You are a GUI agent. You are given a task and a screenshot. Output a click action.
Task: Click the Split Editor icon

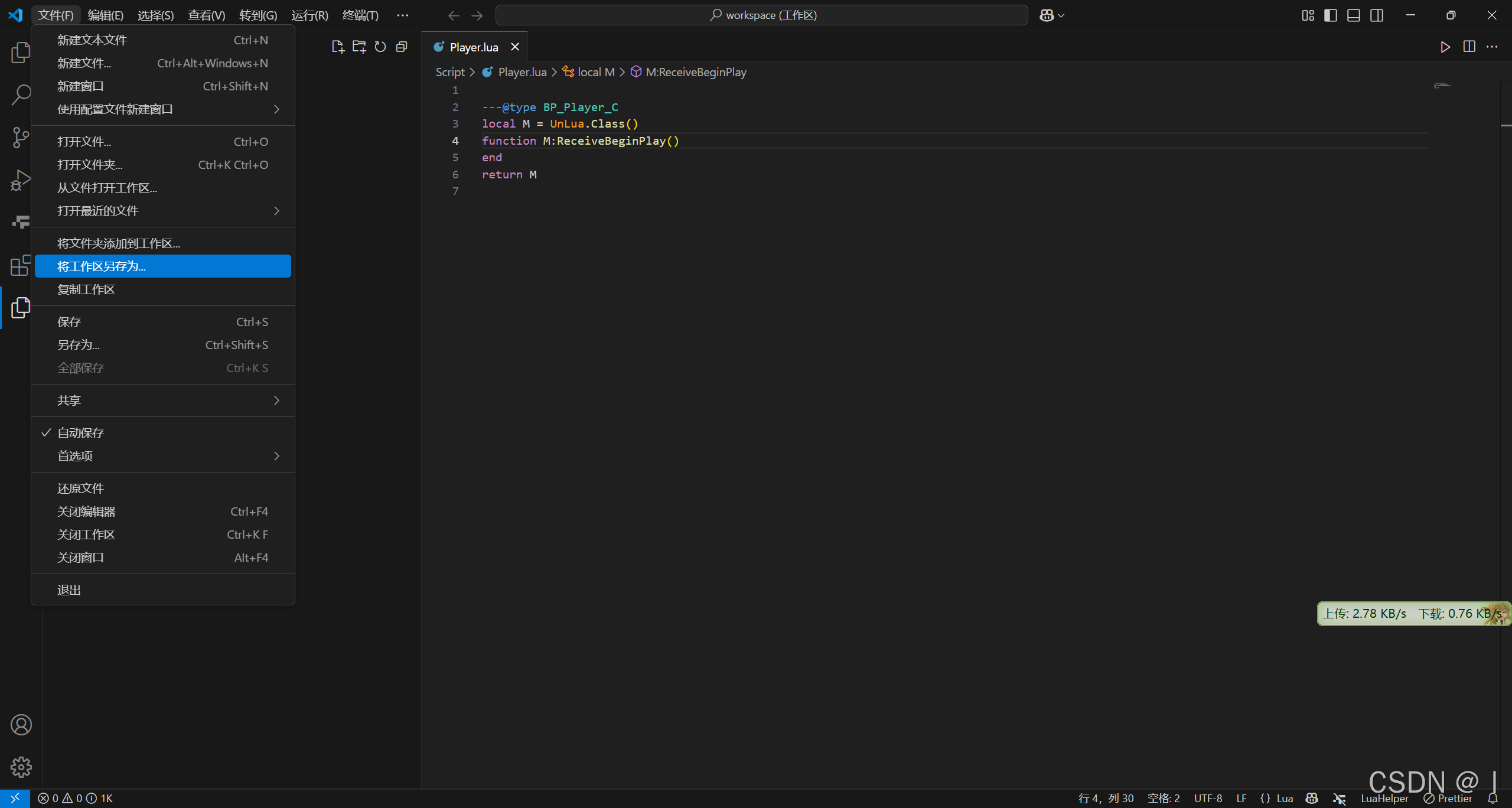(x=1469, y=47)
